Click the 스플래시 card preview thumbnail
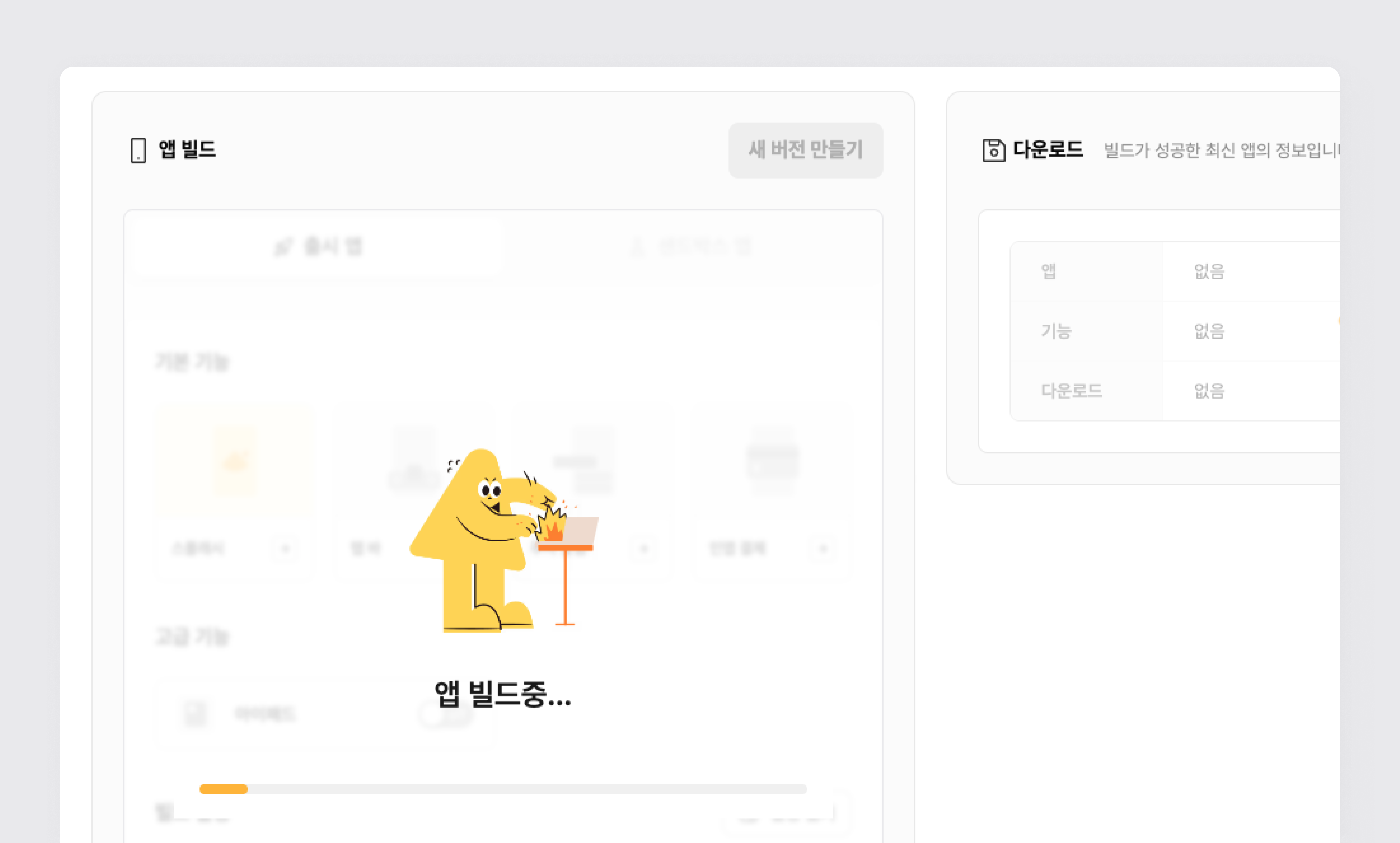This screenshot has height=843, width=1400. pyautogui.click(x=234, y=460)
